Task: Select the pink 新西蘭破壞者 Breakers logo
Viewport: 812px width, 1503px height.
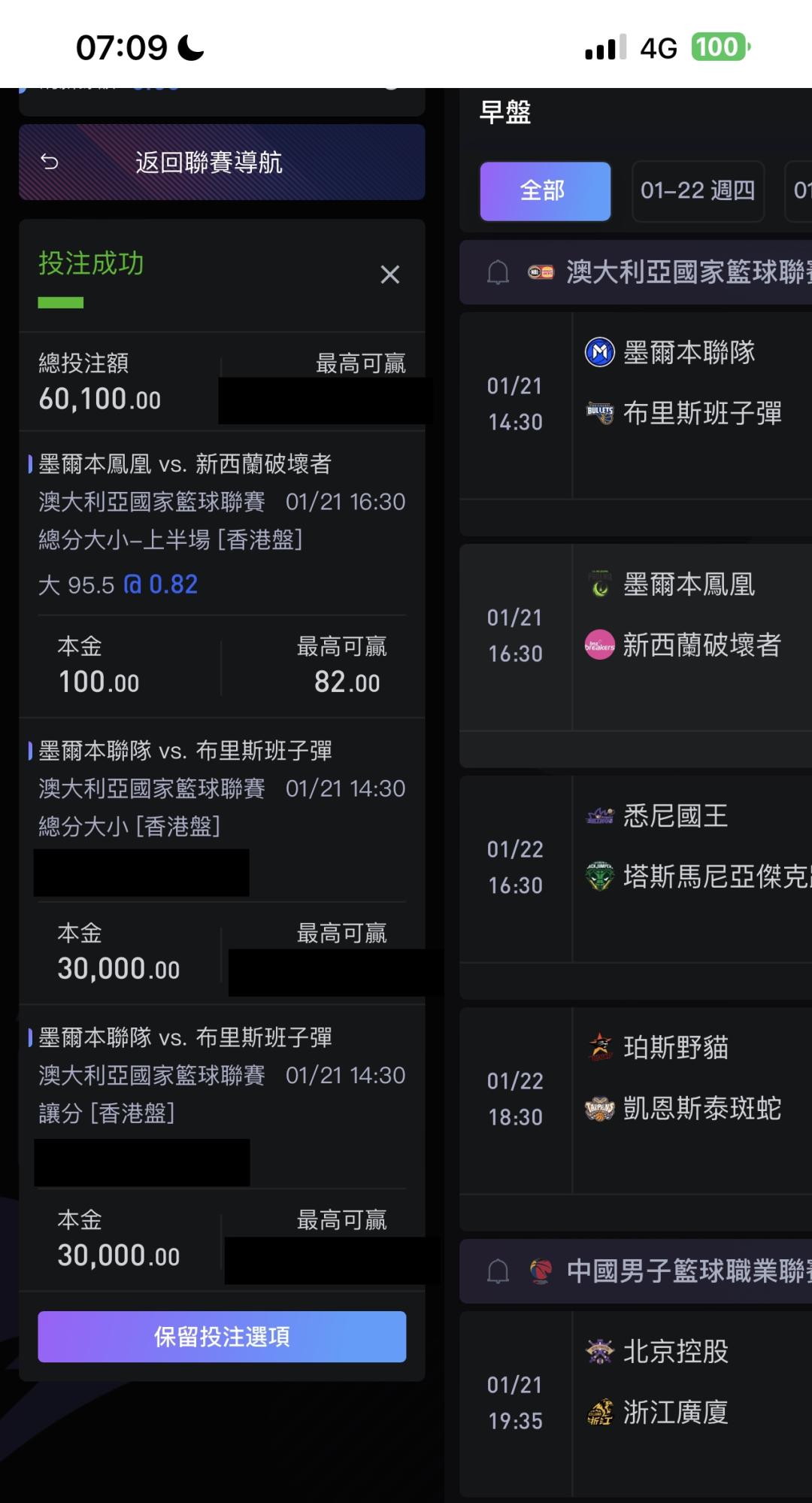Action: pos(599,645)
